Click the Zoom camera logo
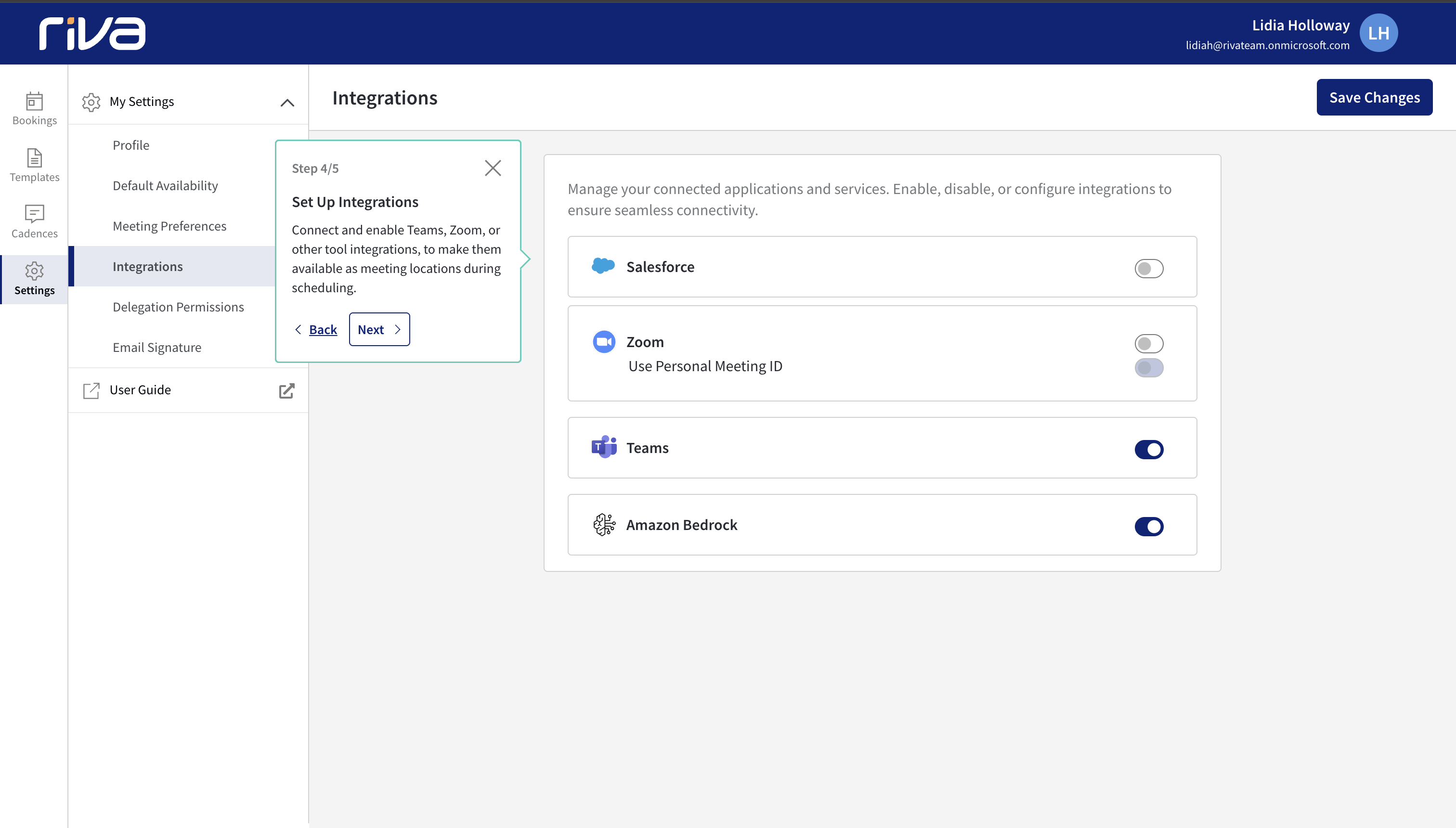Viewport: 1456px width, 828px height. click(604, 342)
